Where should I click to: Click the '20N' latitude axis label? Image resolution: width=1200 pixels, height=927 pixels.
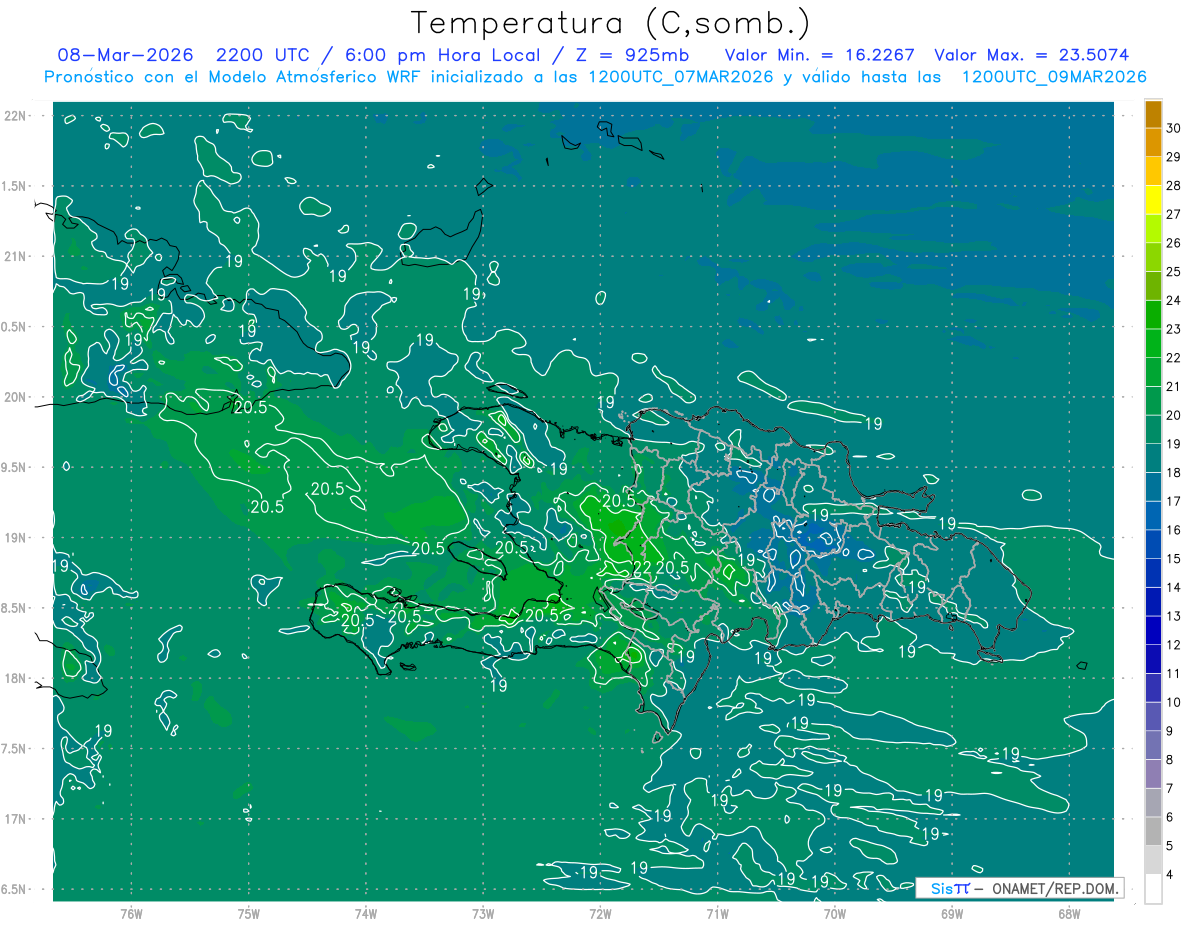(15, 397)
